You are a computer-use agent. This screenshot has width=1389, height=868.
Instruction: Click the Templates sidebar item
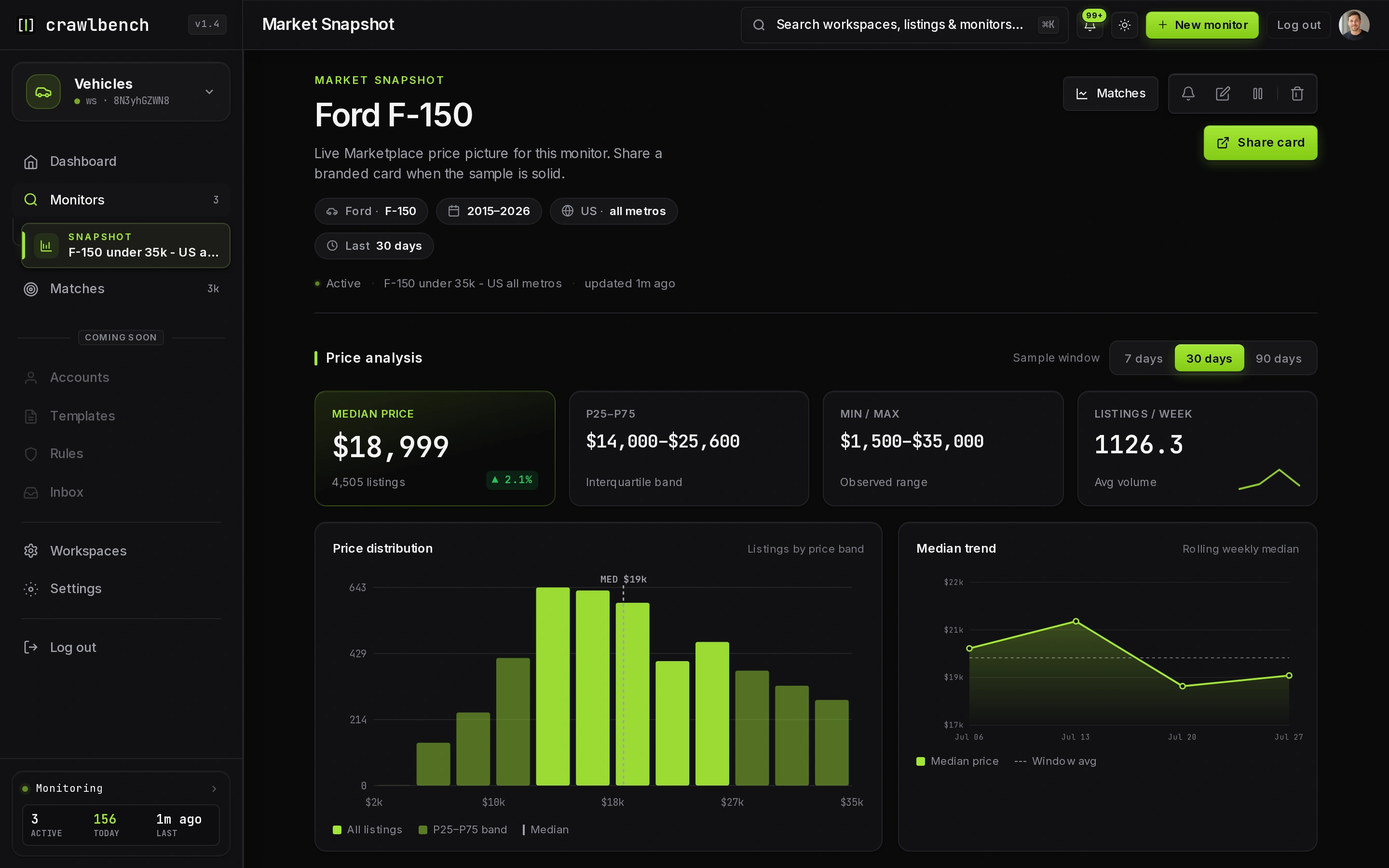(x=121, y=416)
